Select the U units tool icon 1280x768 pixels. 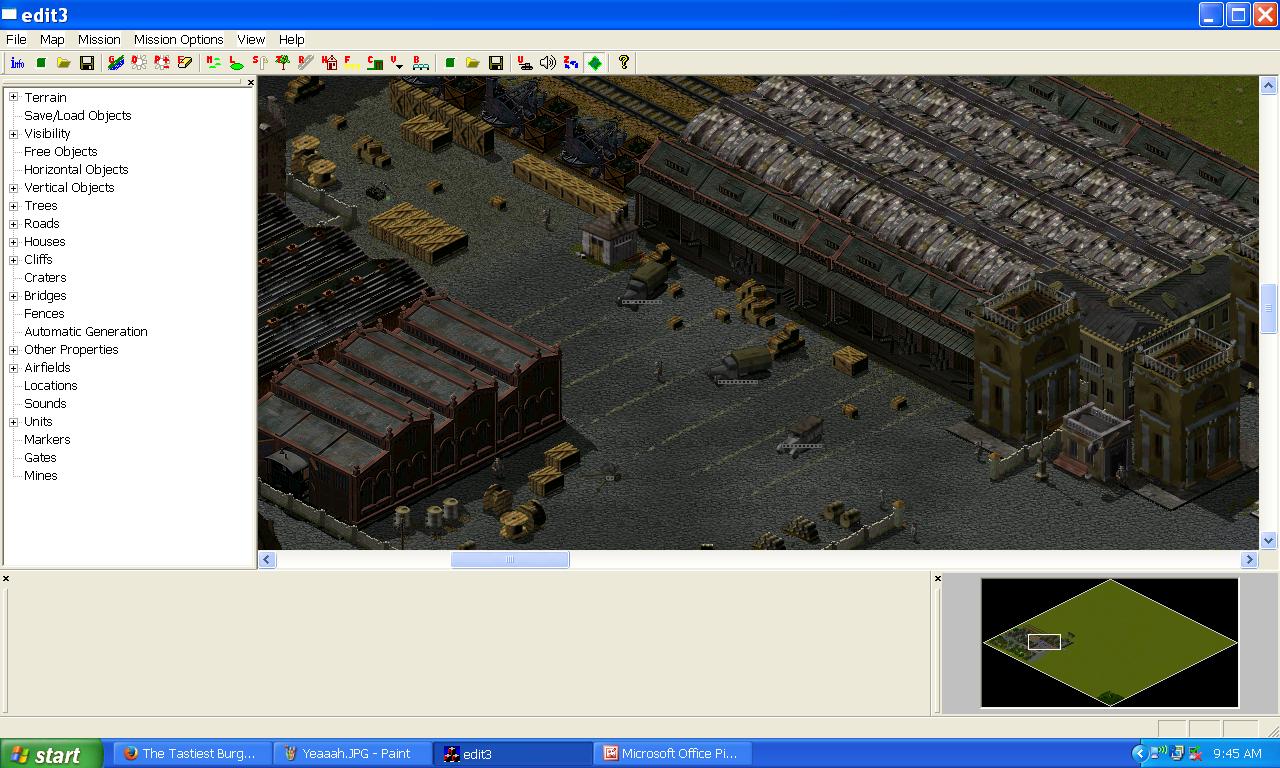[x=525, y=63]
